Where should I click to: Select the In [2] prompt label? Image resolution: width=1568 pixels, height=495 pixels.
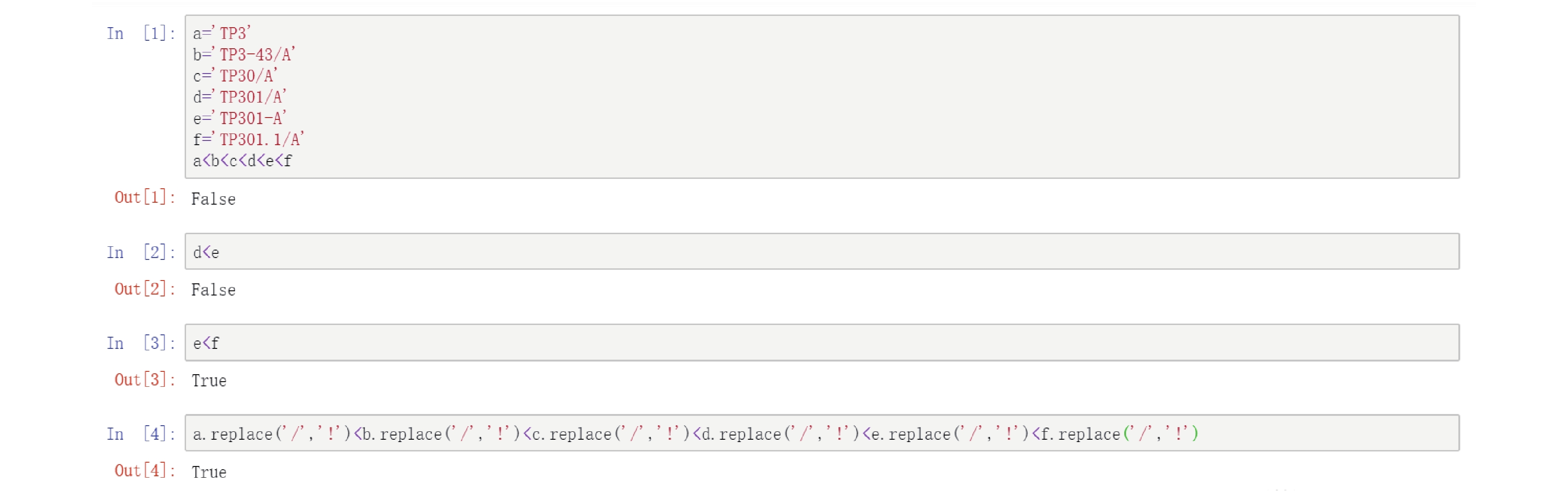141,252
